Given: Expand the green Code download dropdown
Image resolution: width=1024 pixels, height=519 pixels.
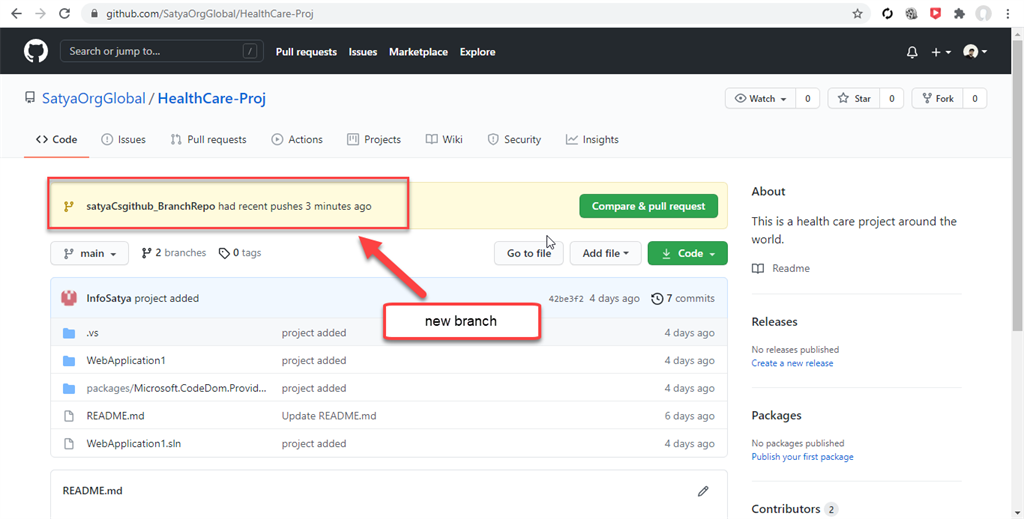Looking at the screenshot, I should tap(688, 253).
